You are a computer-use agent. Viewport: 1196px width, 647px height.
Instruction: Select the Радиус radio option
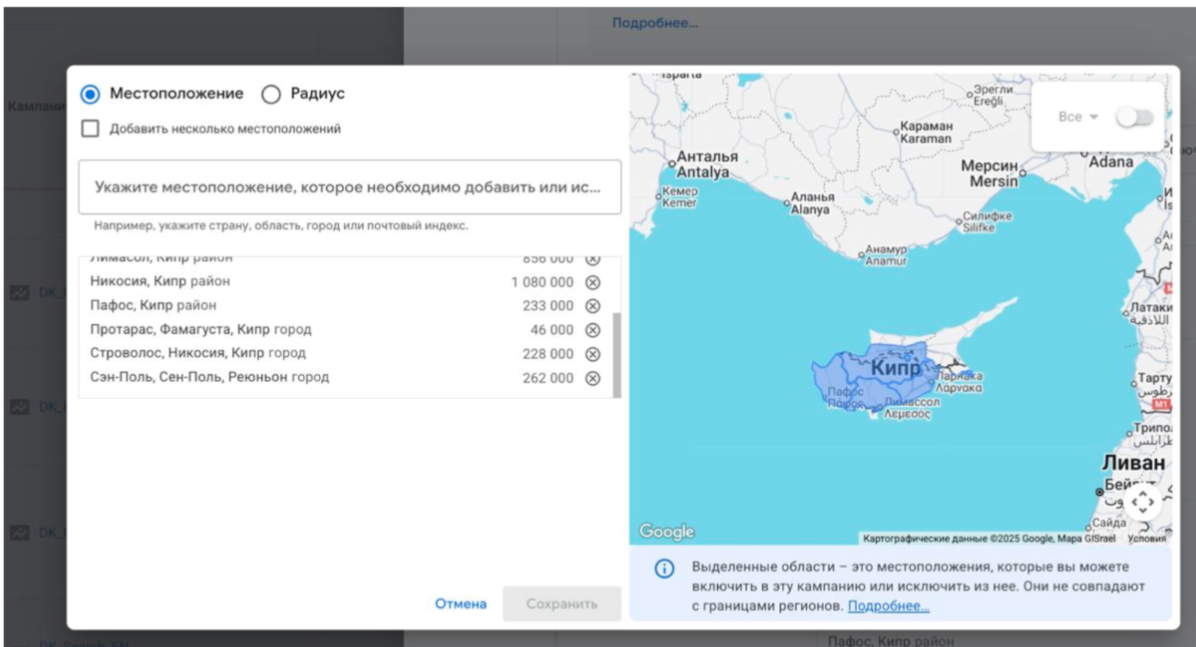271,94
